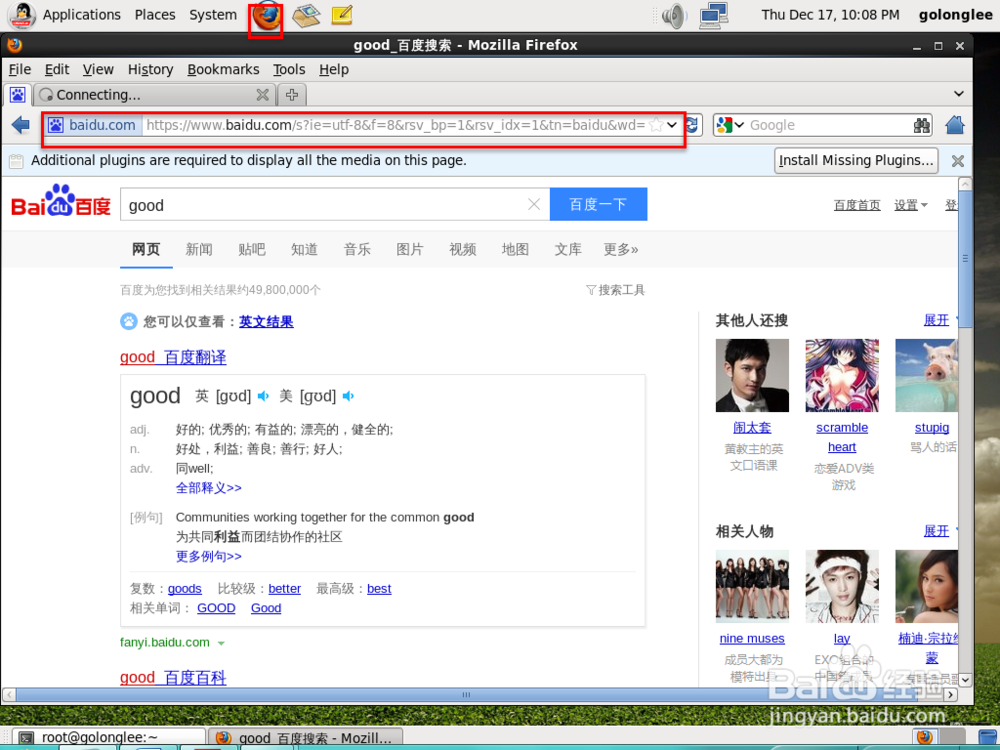Open the good_百度翻译 result
The height and width of the screenshot is (750, 1000).
pyautogui.click(x=173, y=357)
